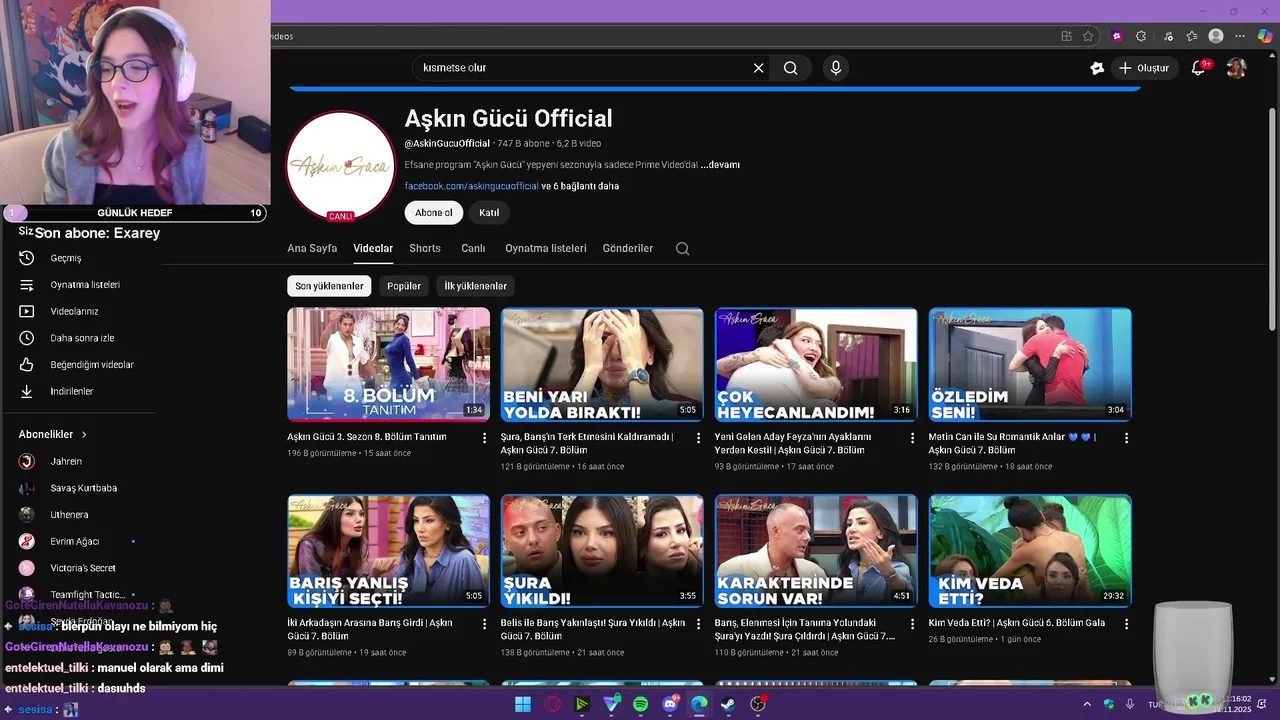Play Özledim Seni thumbnail
The height and width of the screenshot is (720, 1280).
pos(1030,364)
